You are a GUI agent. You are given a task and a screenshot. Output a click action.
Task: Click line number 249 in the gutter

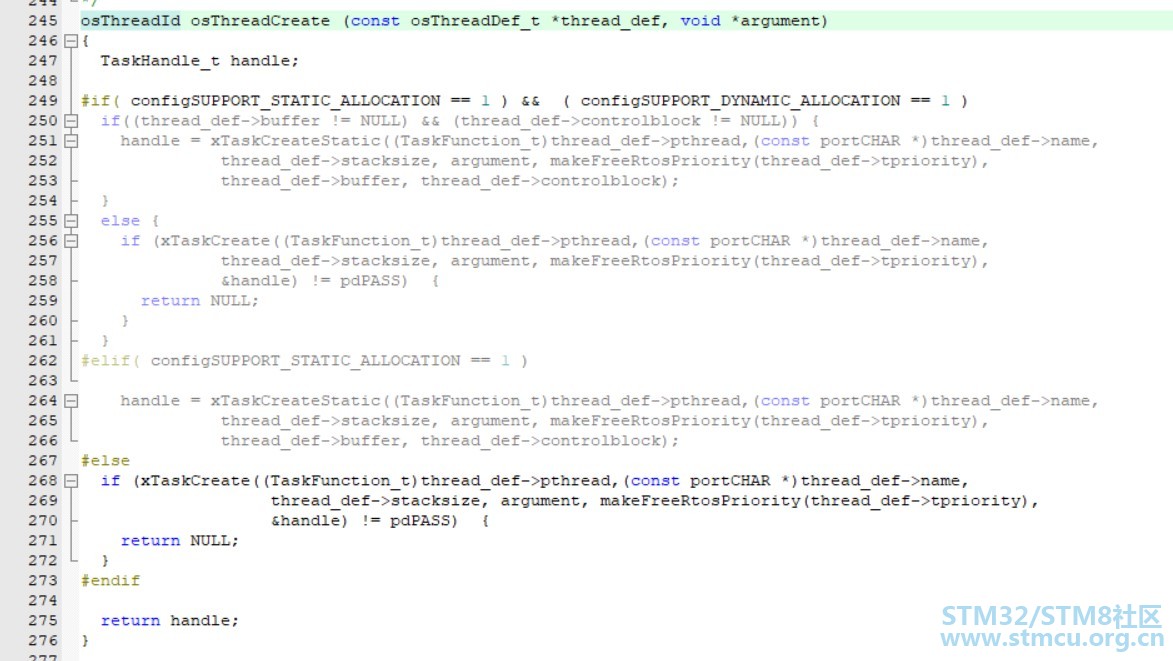43,100
